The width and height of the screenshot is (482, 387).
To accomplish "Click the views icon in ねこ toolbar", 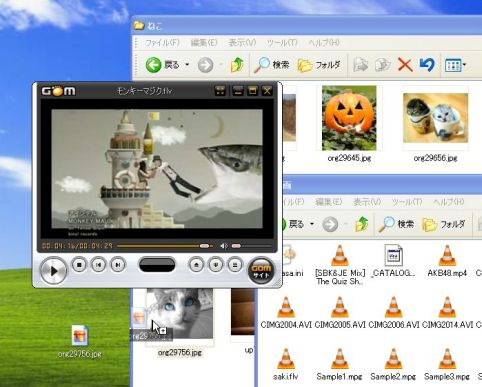I will (453, 65).
